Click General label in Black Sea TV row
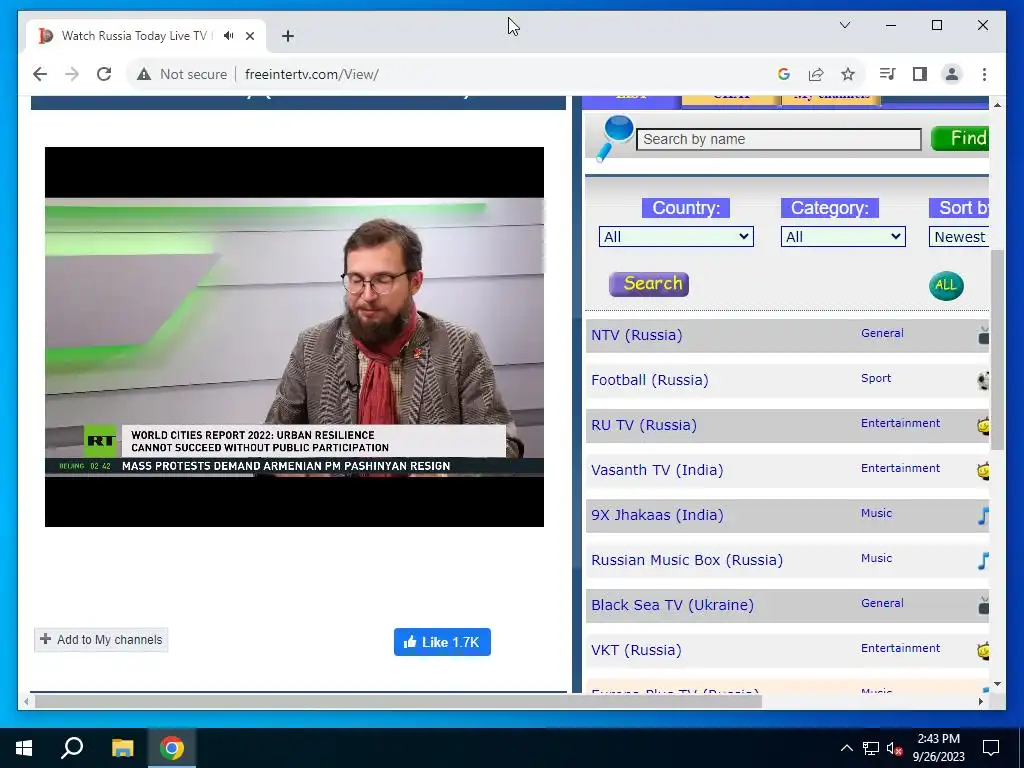 (882, 603)
